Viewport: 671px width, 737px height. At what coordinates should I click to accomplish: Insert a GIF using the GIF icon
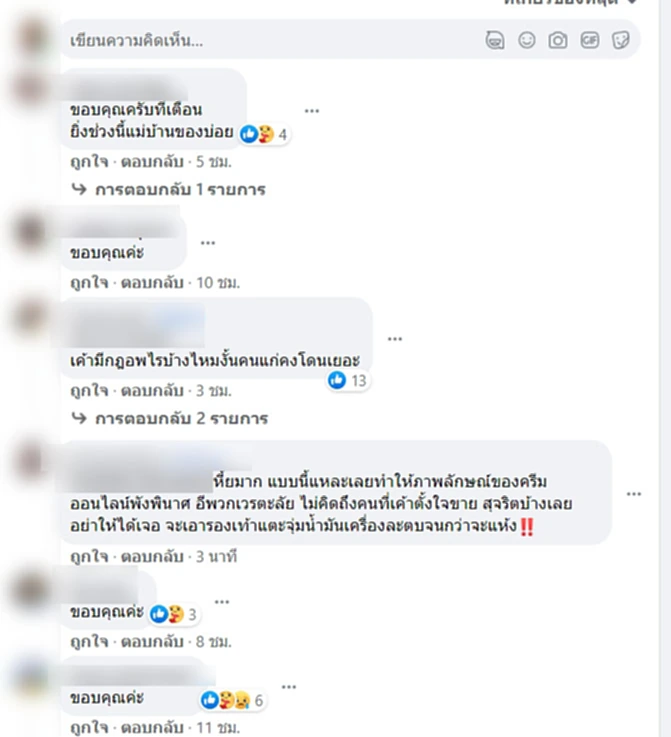(x=590, y=40)
